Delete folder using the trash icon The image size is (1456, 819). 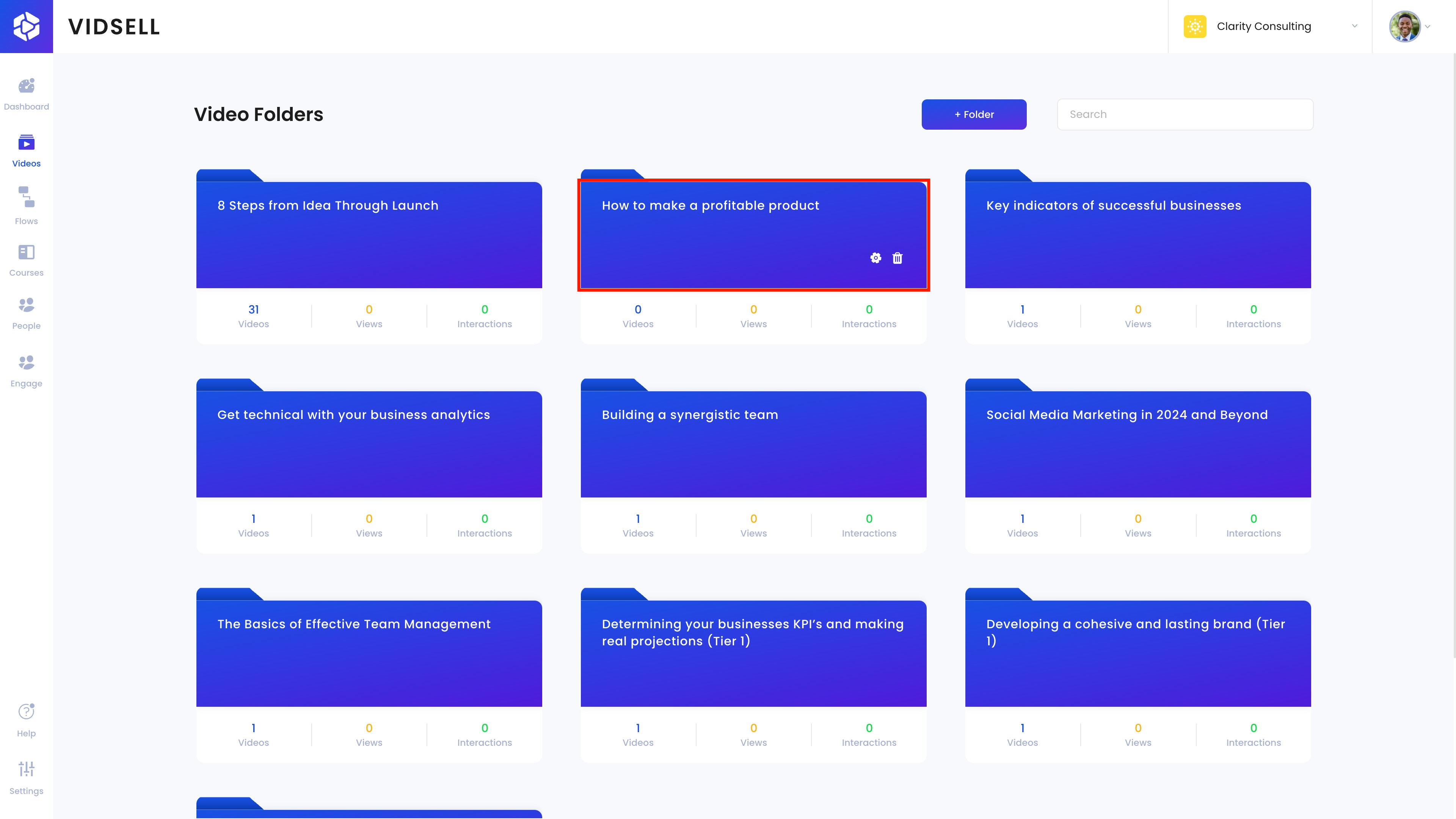(897, 258)
